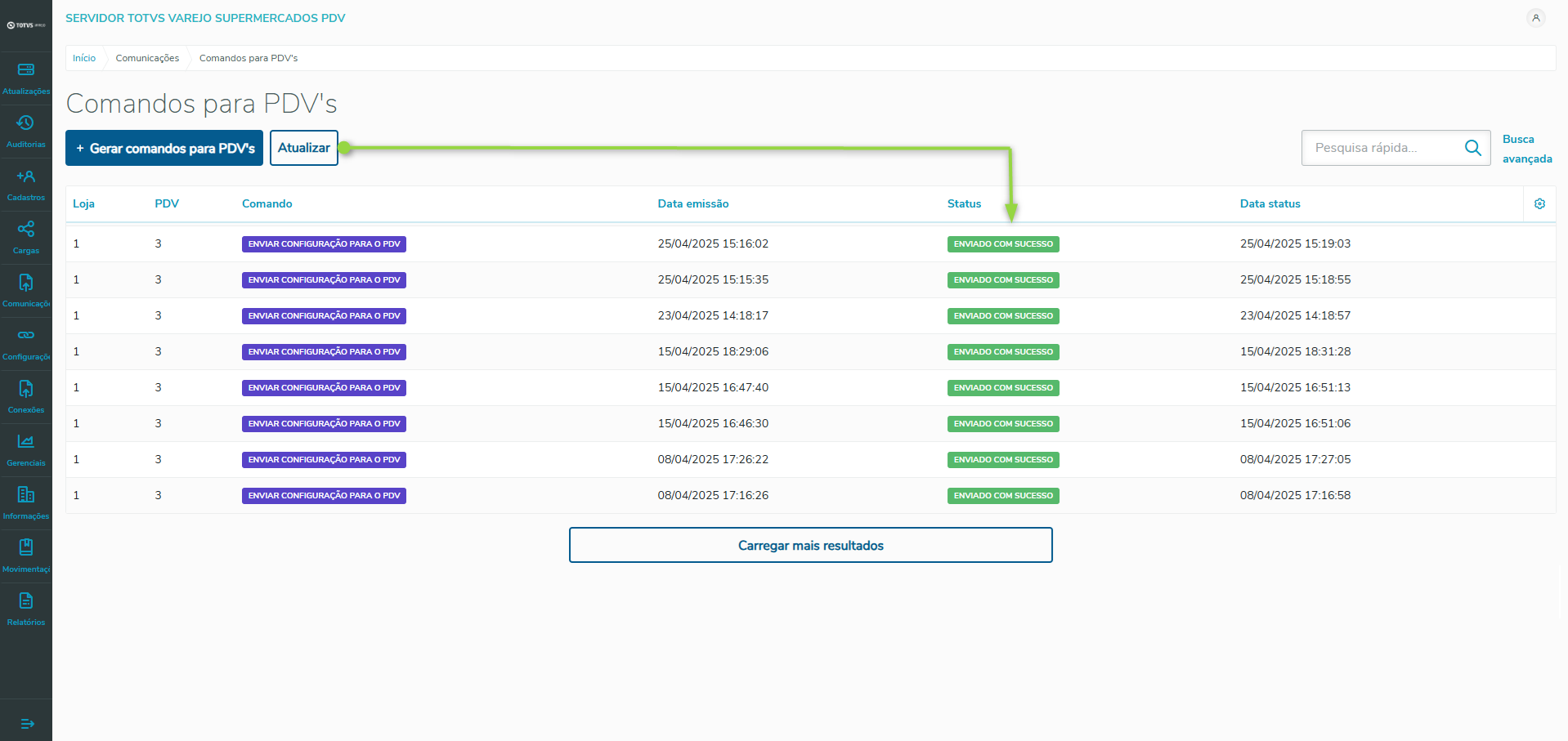The width and height of the screenshot is (1568, 741).
Task: Click ENVIAR CONFIGURAÇÃO badge in the 17:16:26 row
Action: [324, 496]
